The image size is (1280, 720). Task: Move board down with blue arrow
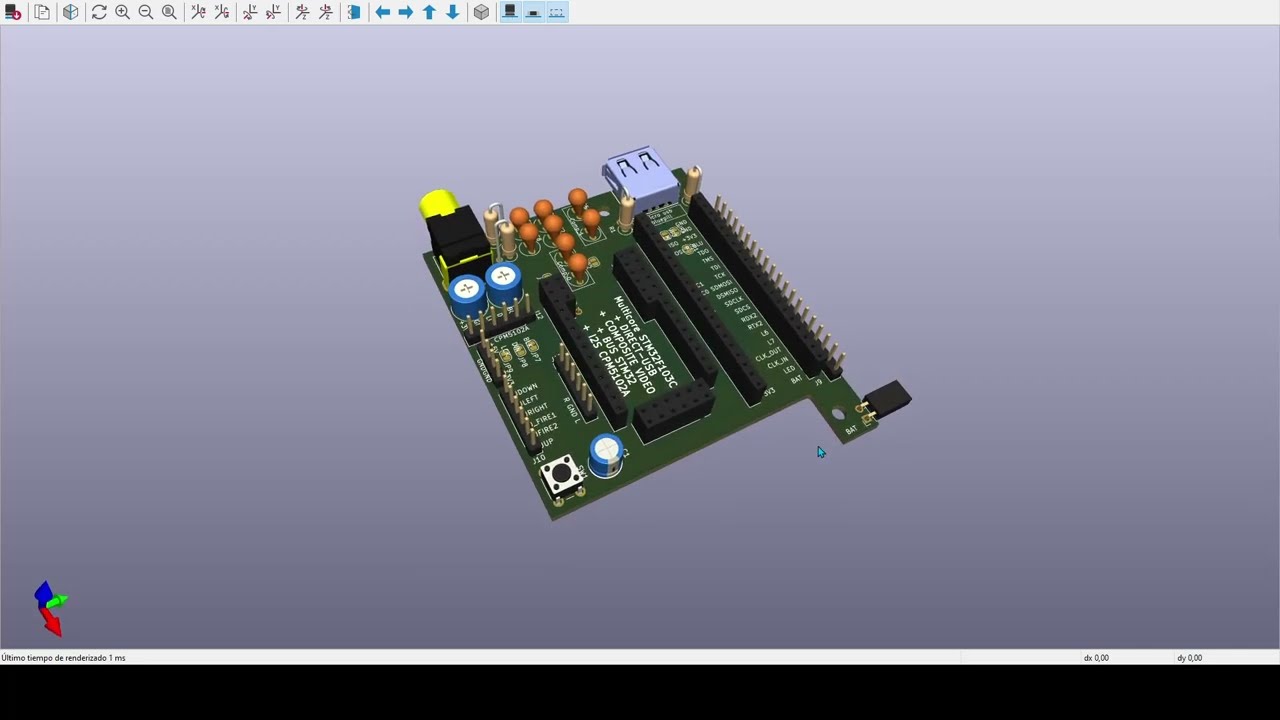453,12
